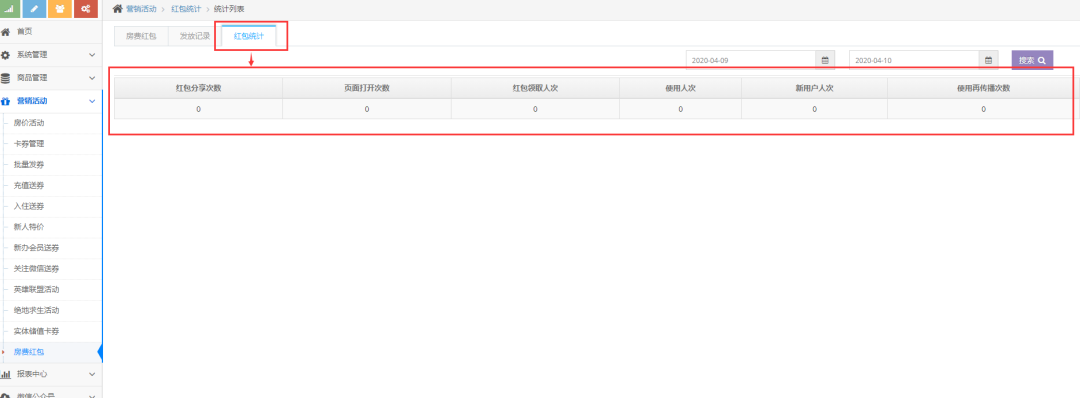Screen dimensions: 1080x398
Task: Switch to the 发放记录 tab
Action: 195,36
